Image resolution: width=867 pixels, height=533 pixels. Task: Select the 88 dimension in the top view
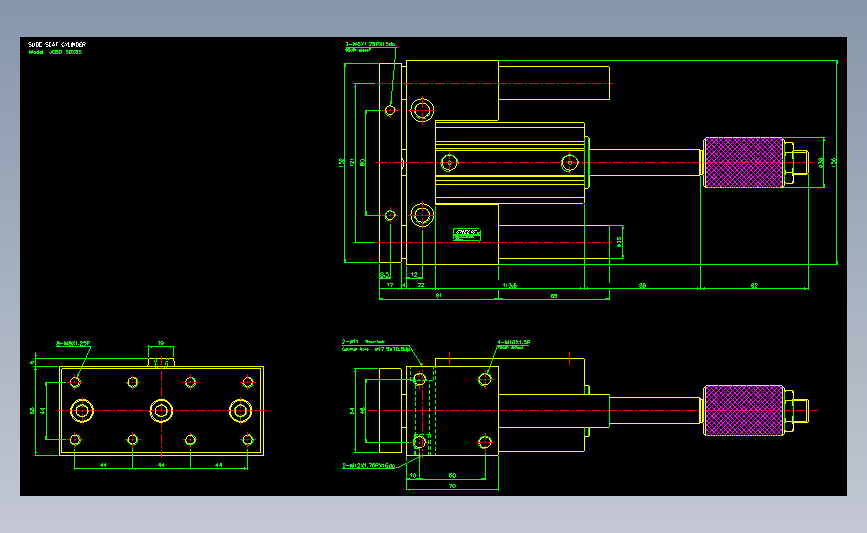coord(642,285)
